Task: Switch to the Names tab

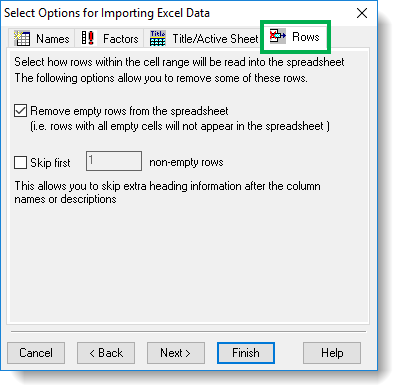Action: tap(42, 38)
